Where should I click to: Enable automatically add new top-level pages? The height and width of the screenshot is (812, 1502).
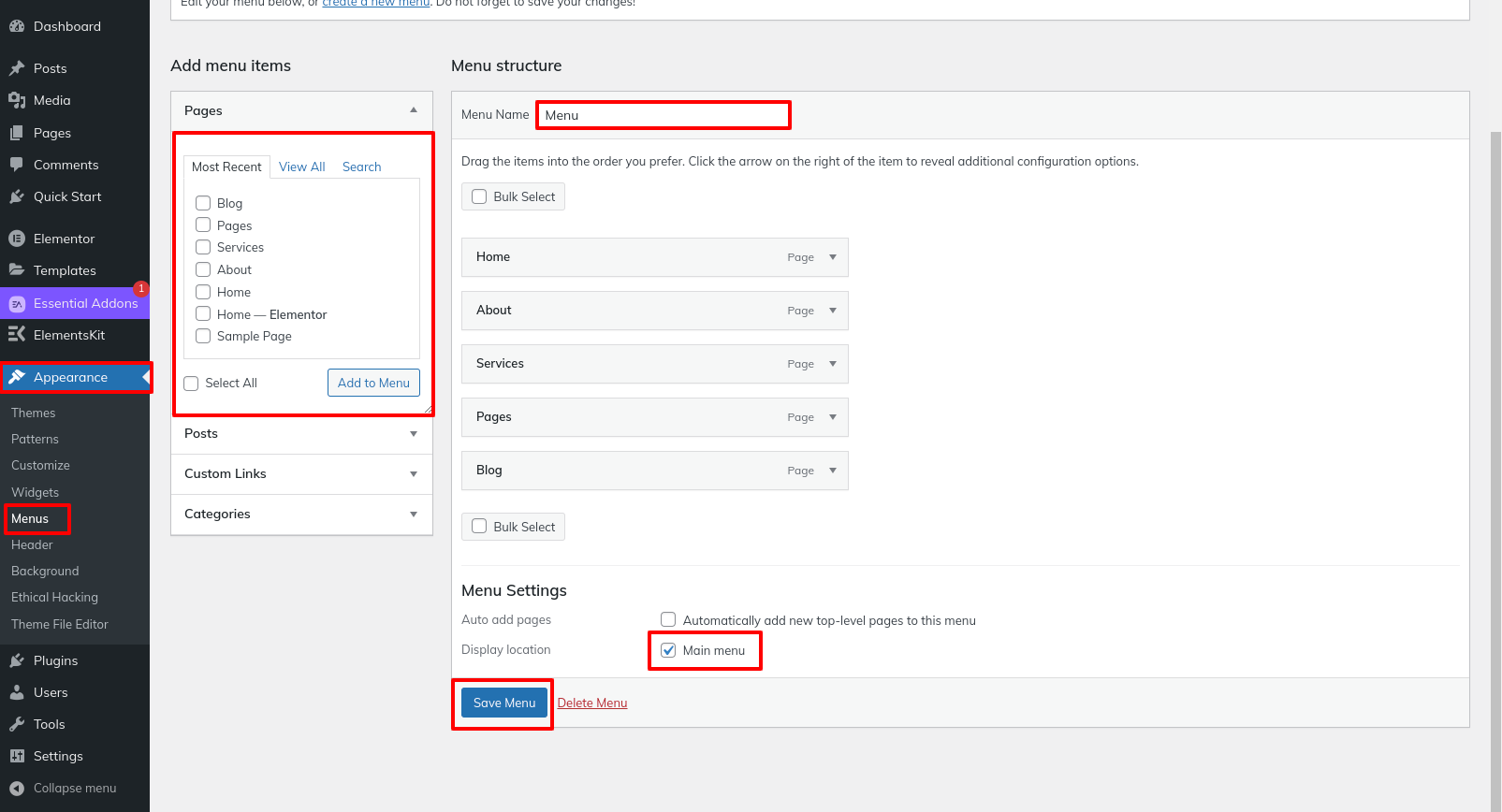tap(668, 619)
